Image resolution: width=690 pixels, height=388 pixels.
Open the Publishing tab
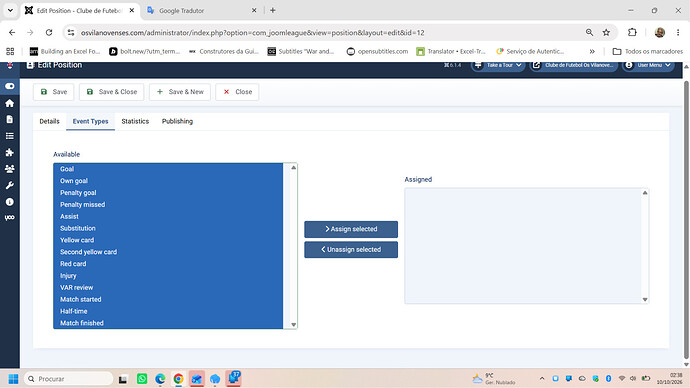pyautogui.click(x=177, y=121)
